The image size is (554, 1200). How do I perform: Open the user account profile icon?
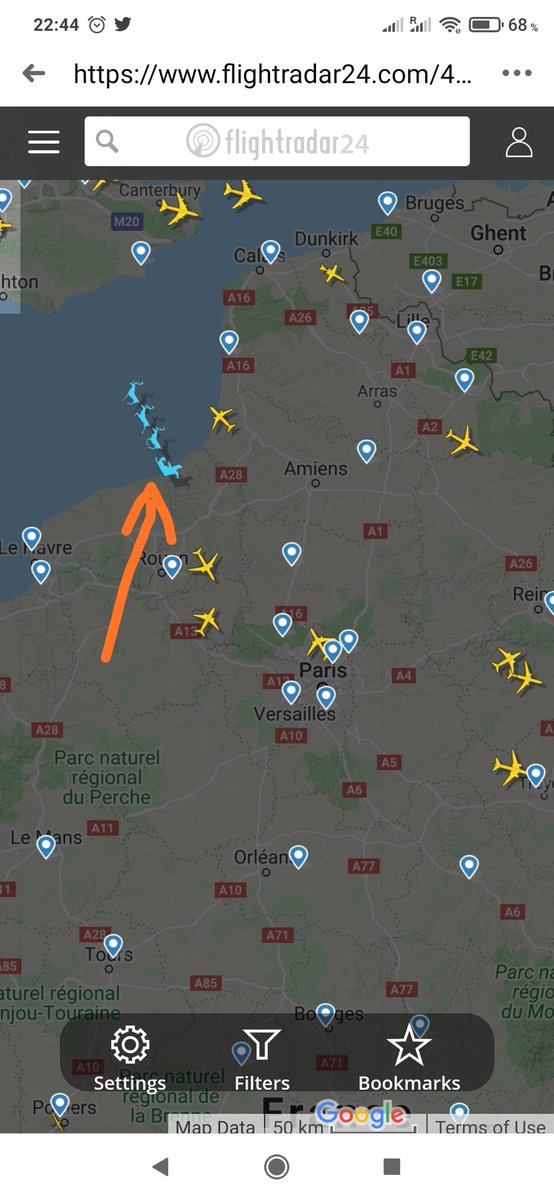tap(519, 142)
